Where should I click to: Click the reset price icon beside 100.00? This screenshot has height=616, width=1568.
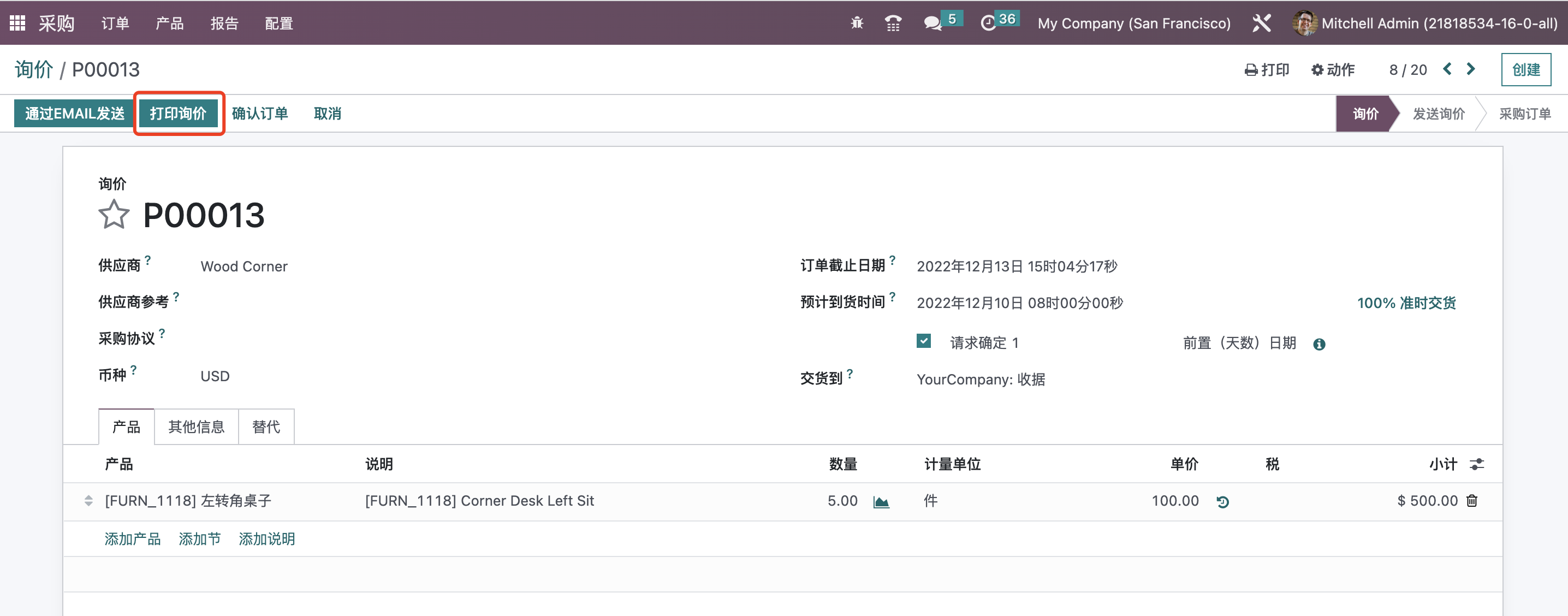[1222, 501]
